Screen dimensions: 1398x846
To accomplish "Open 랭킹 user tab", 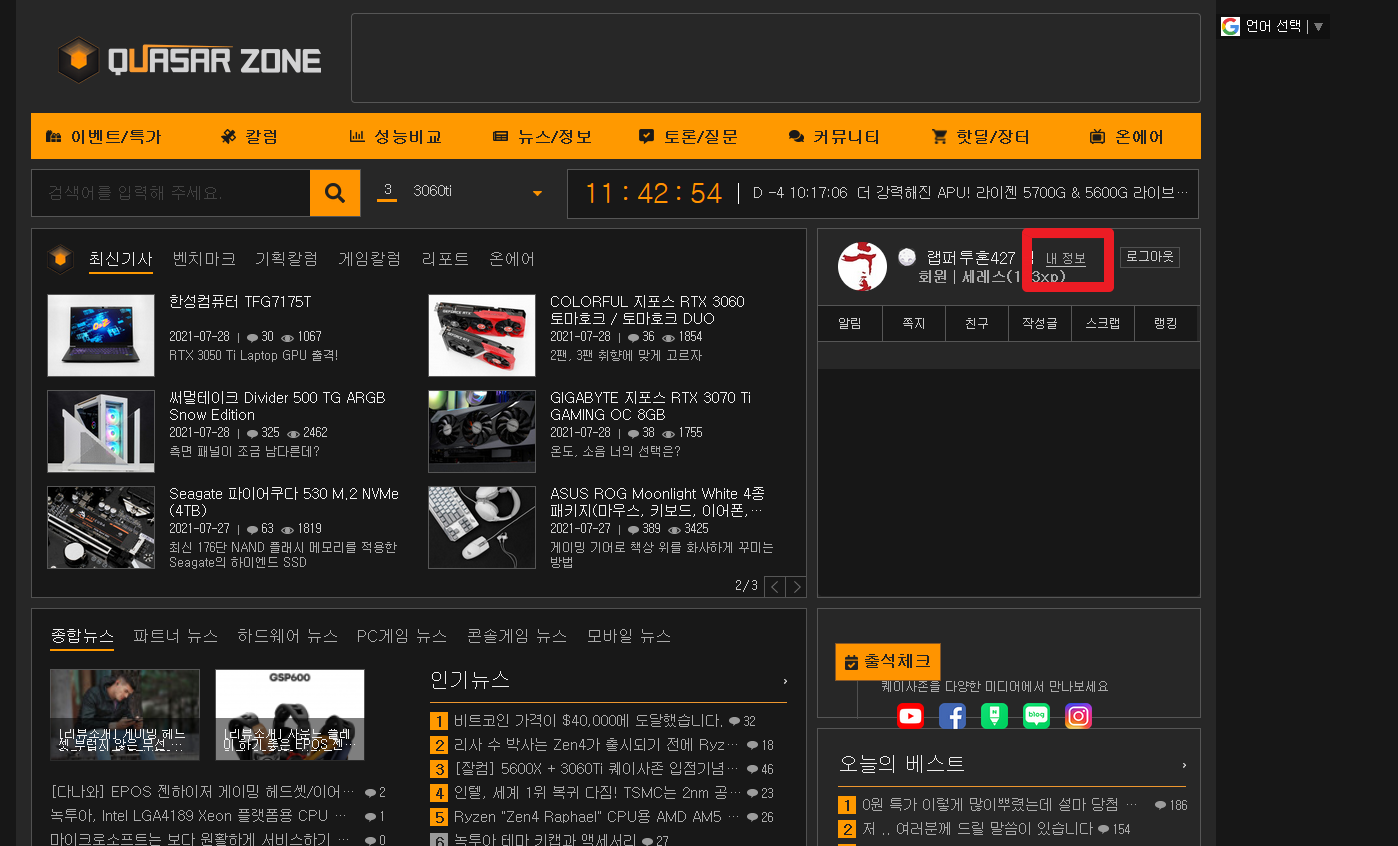I will point(1166,324).
